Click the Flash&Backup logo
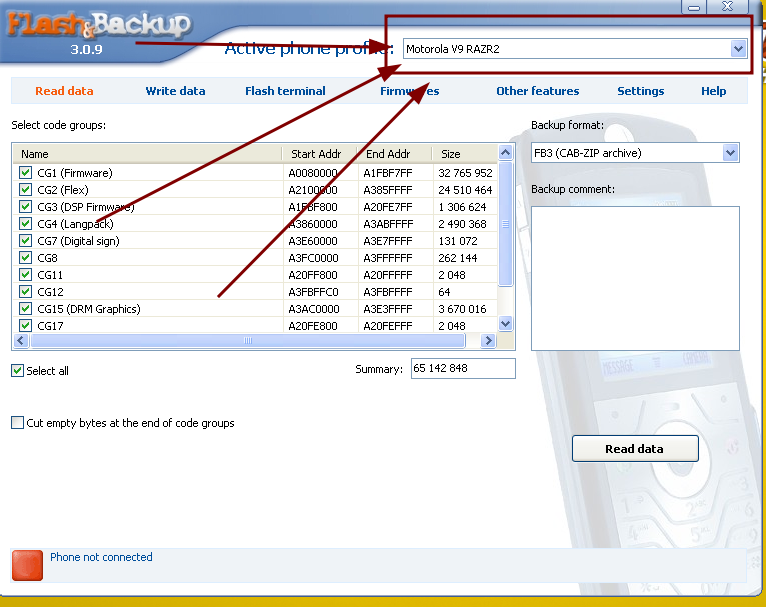The height and width of the screenshot is (607, 766). pos(99,25)
